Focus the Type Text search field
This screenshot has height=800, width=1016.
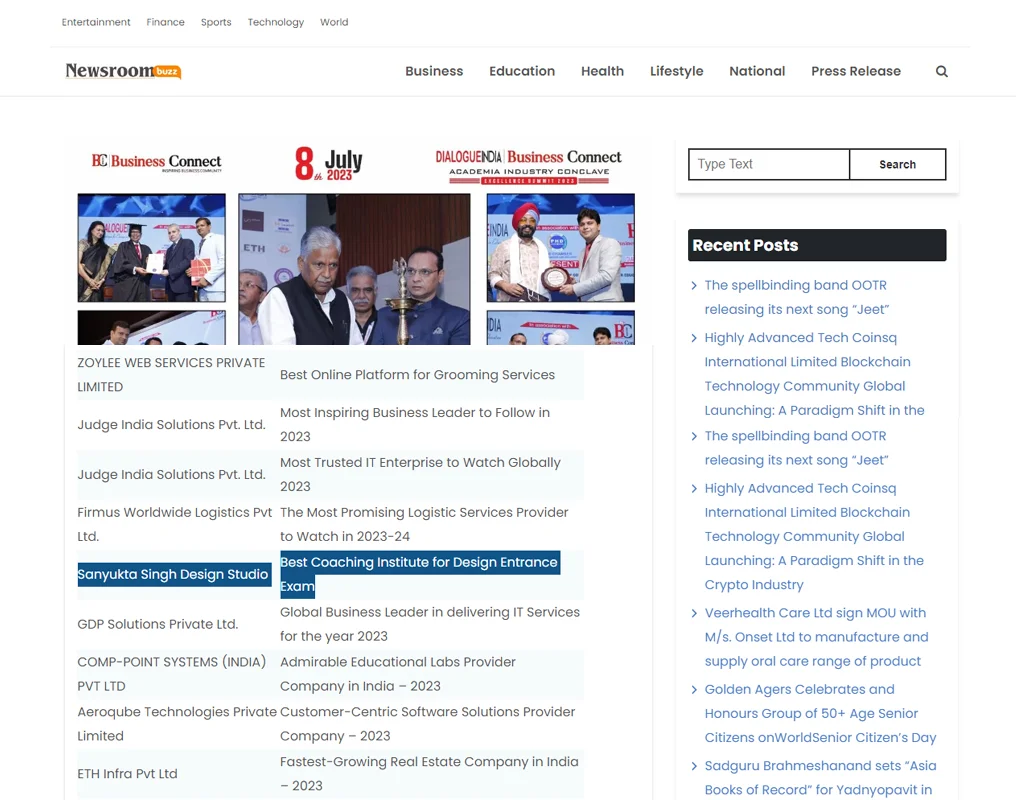pos(768,164)
